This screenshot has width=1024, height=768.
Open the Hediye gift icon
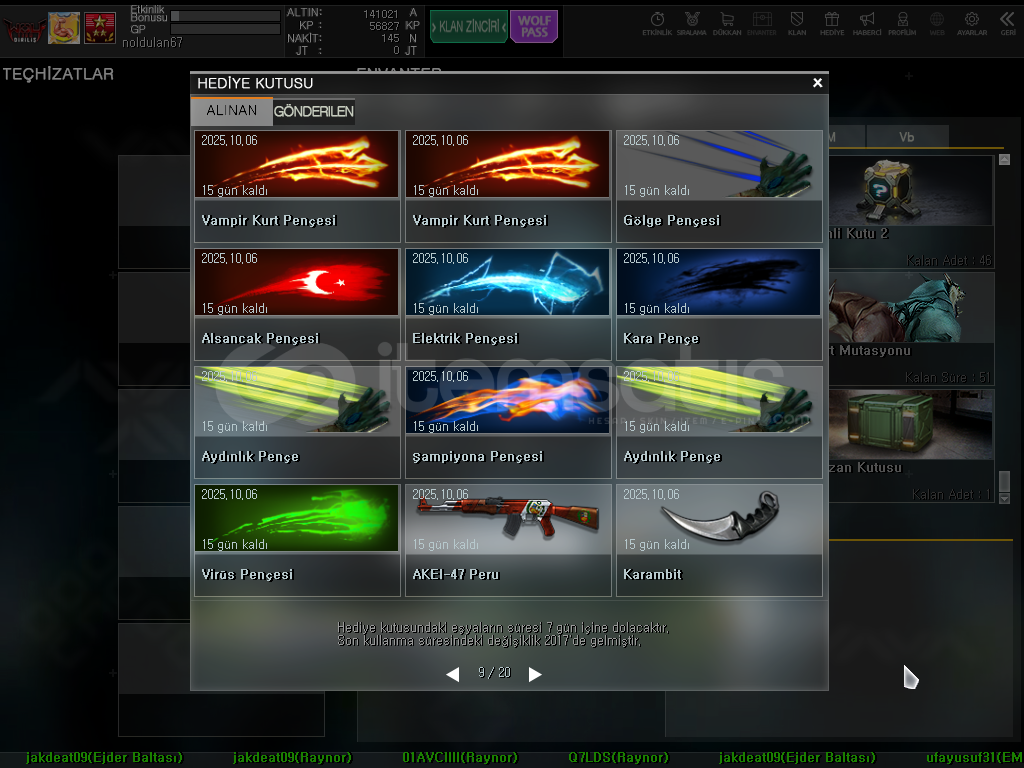pyautogui.click(x=832, y=24)
